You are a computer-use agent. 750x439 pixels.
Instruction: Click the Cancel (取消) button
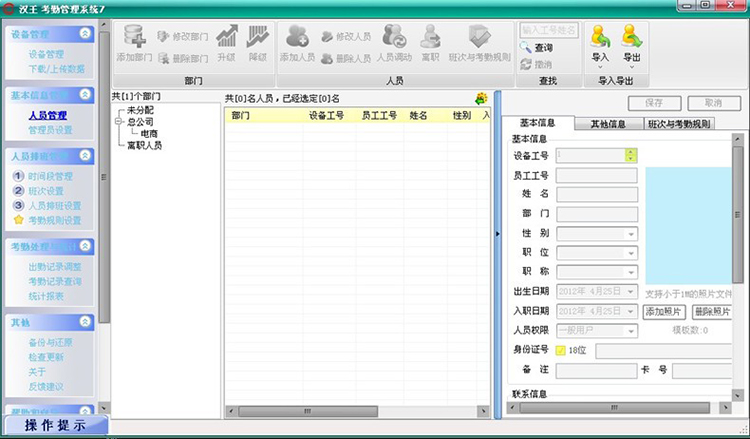click(x=714, y=103)
